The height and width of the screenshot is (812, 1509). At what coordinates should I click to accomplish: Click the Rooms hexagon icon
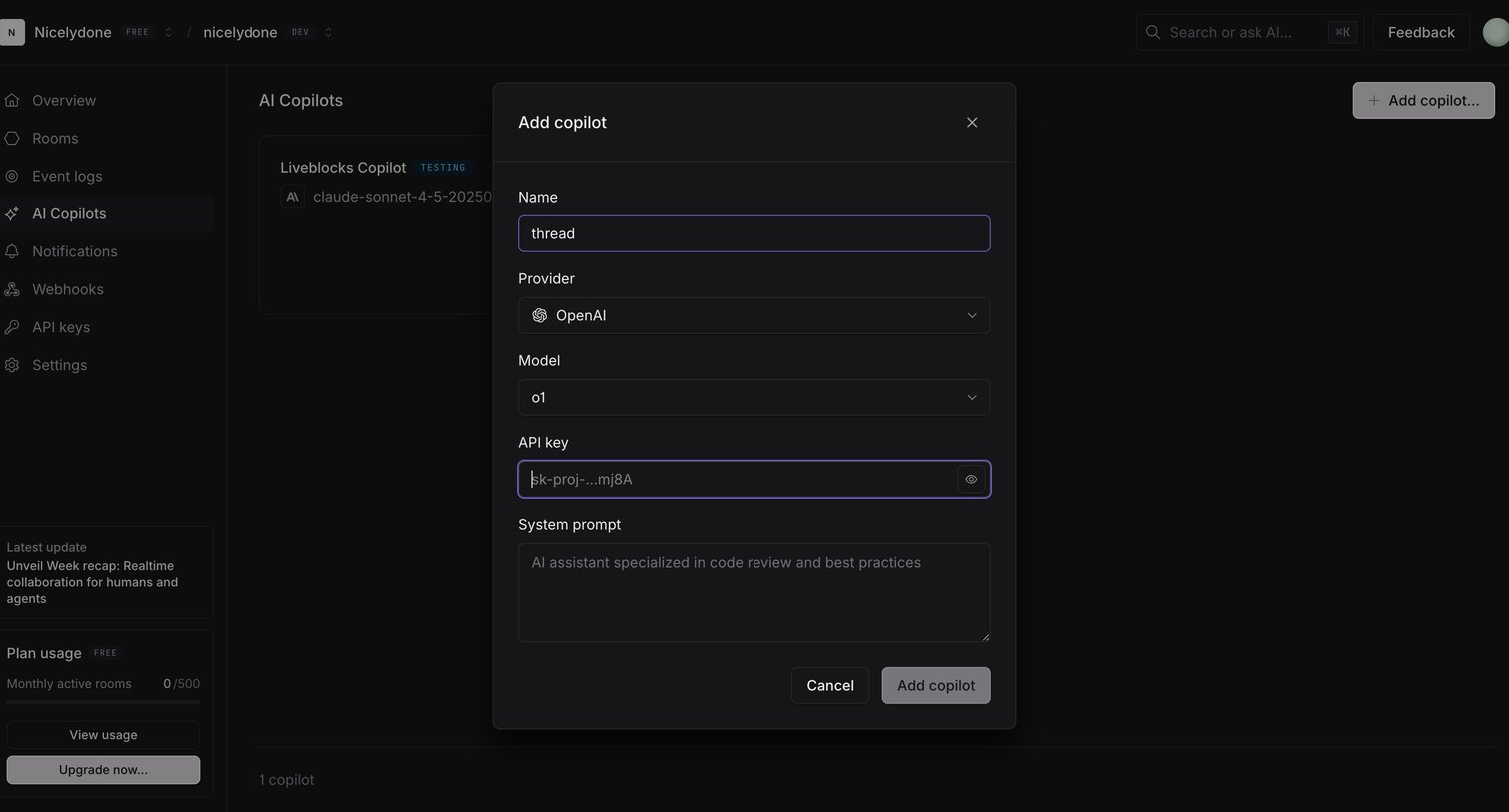12,138
